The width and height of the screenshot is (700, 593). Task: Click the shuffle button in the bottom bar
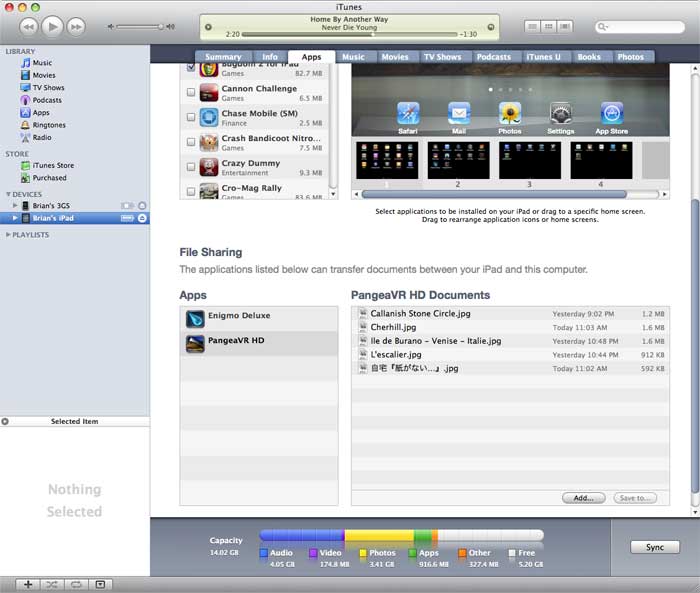[x=52, y=584]
